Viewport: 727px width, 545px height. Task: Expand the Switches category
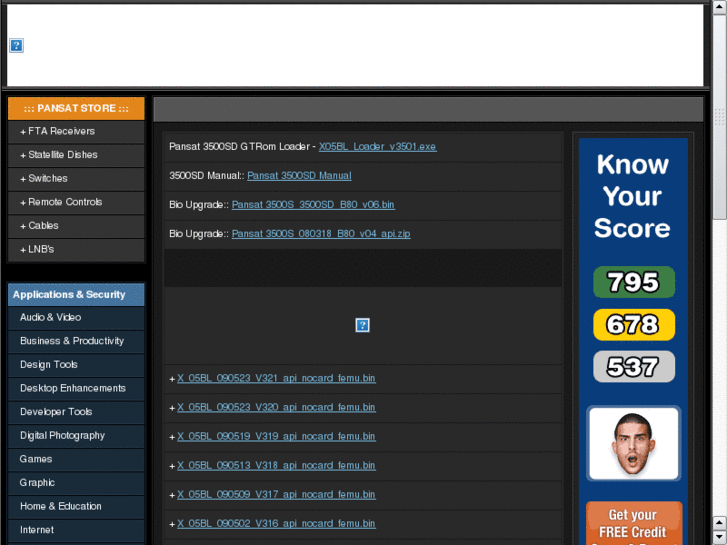76,179
